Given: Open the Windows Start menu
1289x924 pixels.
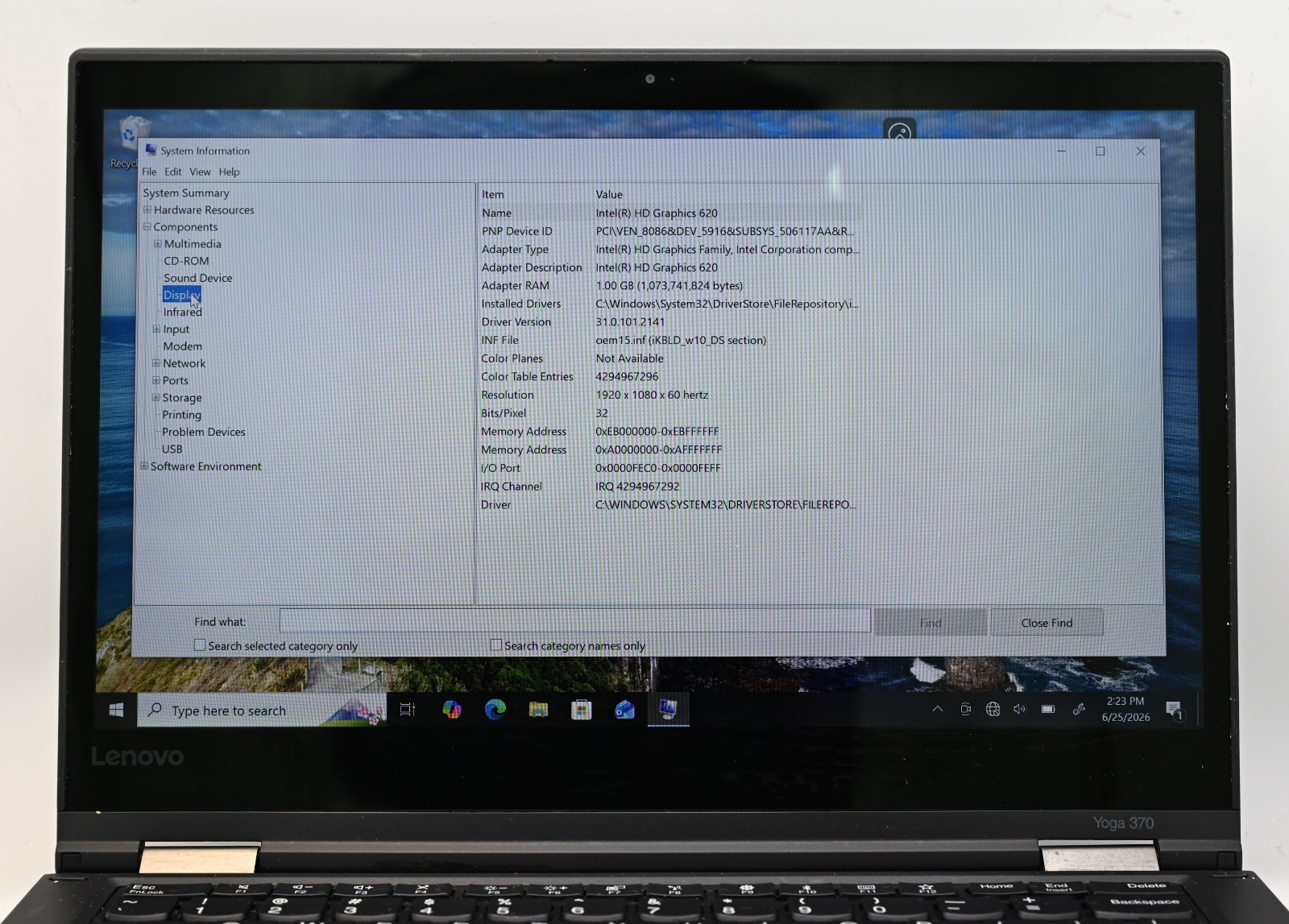Looking at the screenshot, I should 116,710.
